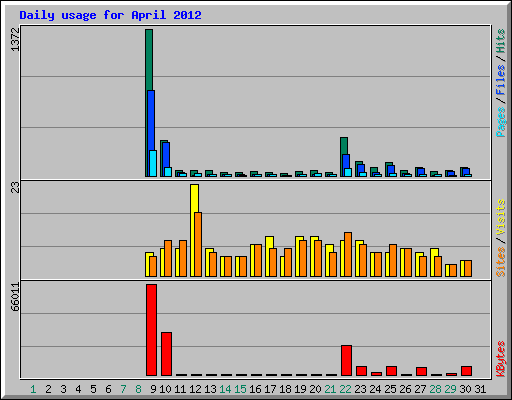
Task: Click day 10 on the x-axis
Action: 165,389
